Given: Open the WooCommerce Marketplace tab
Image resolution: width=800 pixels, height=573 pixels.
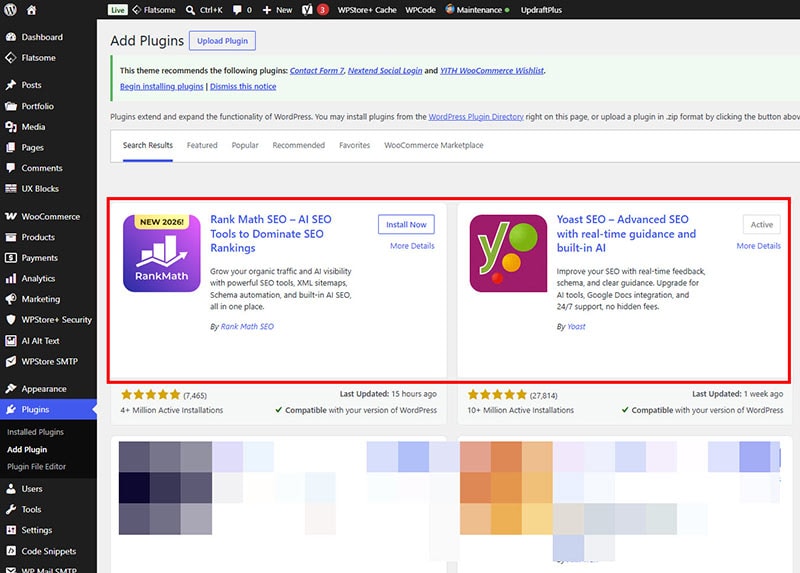Looking at the screenshot, I should coord(434,145).
